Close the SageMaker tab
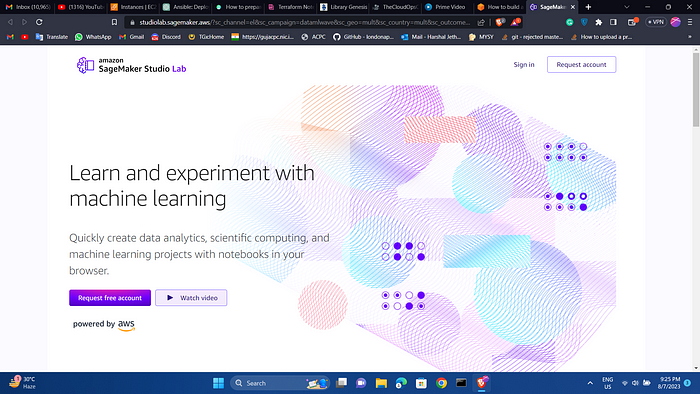 [573, 7]
